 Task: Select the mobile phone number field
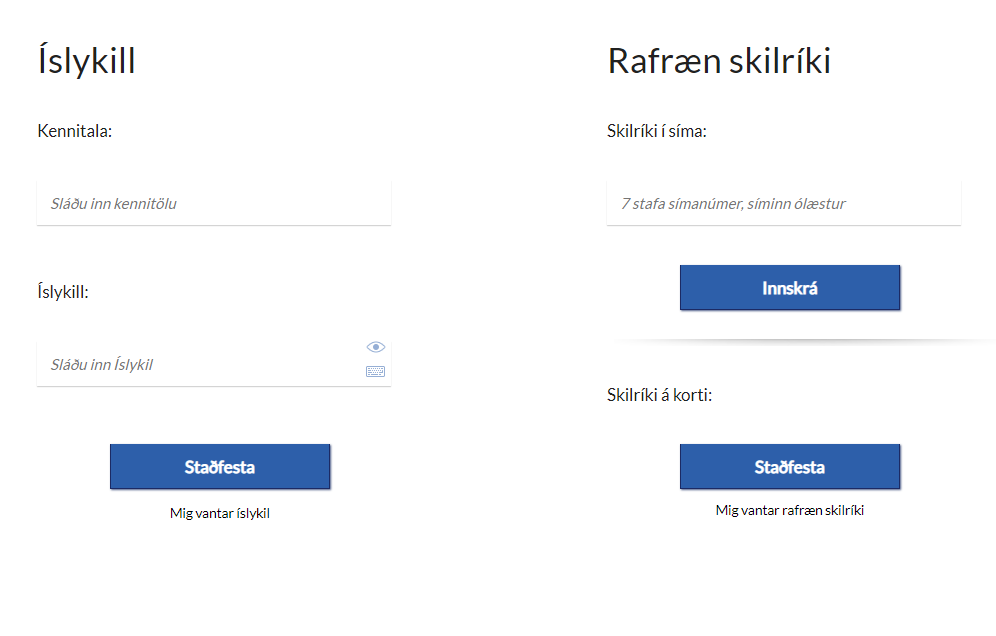(784, 203)
